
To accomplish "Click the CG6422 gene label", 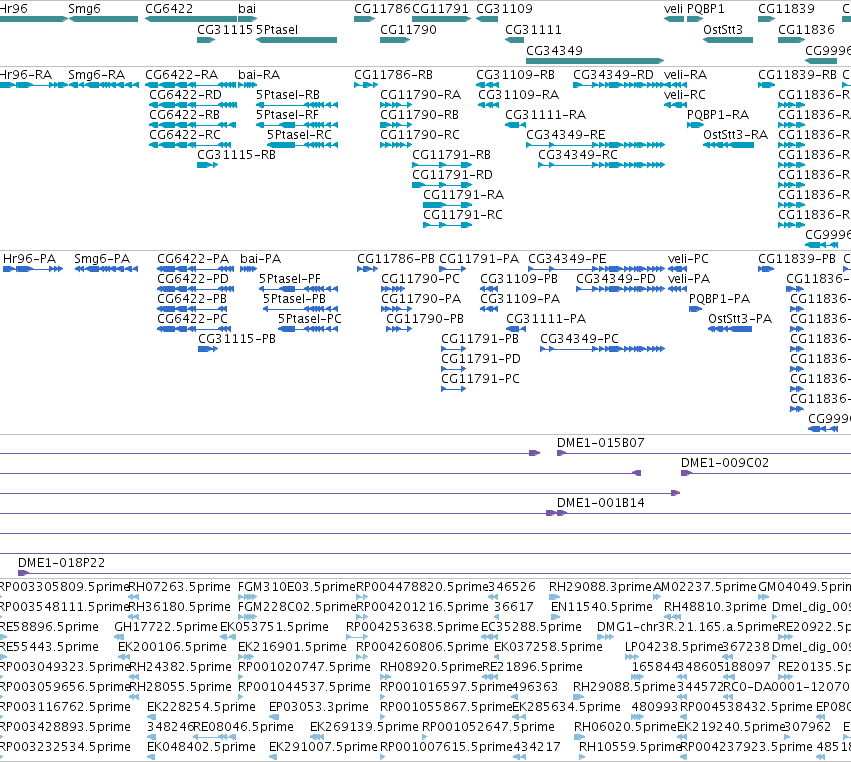I will (x=169, y=9).
